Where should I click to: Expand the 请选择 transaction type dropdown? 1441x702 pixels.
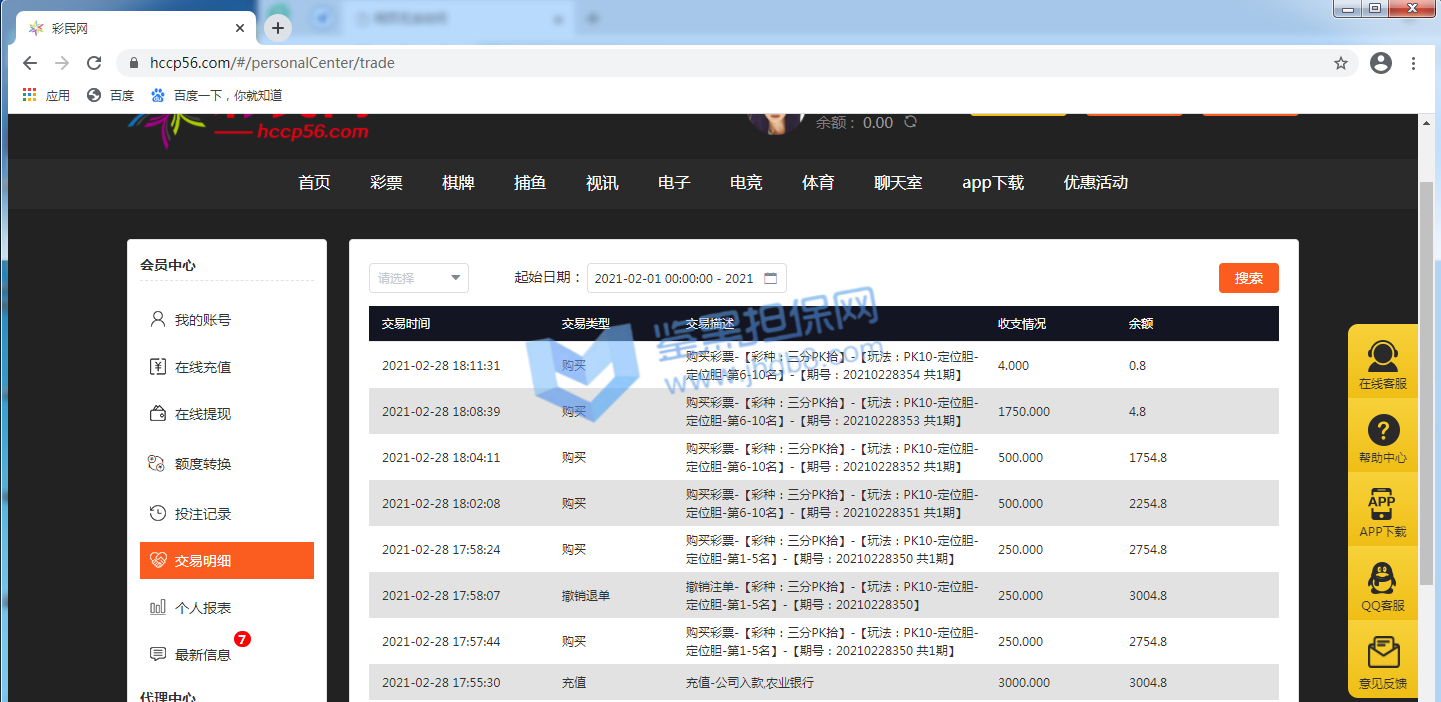click(x=419, y=278)
